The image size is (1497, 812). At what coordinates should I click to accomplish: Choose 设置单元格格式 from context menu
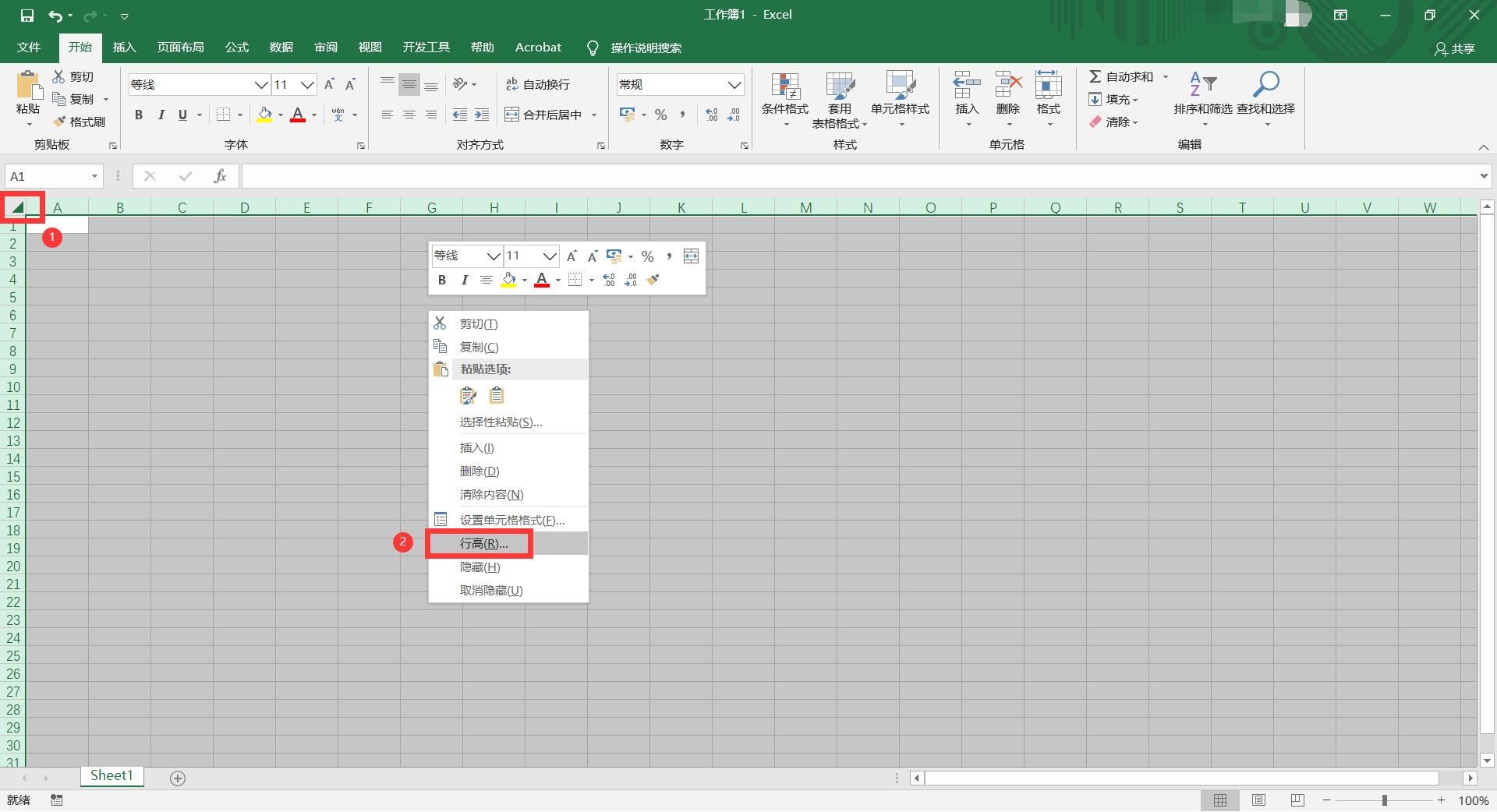pyautogui.click(x=508, y=520)
